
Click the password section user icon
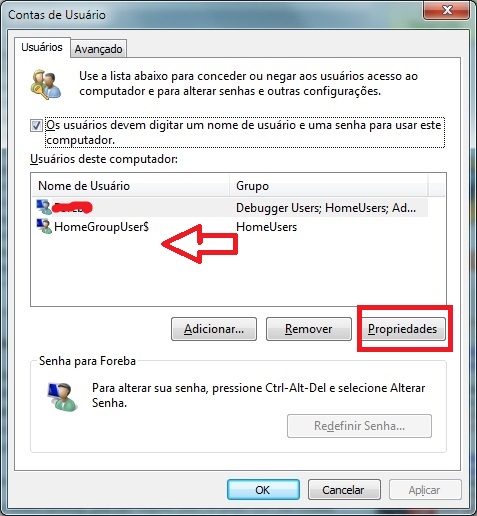tap(62, 397)
